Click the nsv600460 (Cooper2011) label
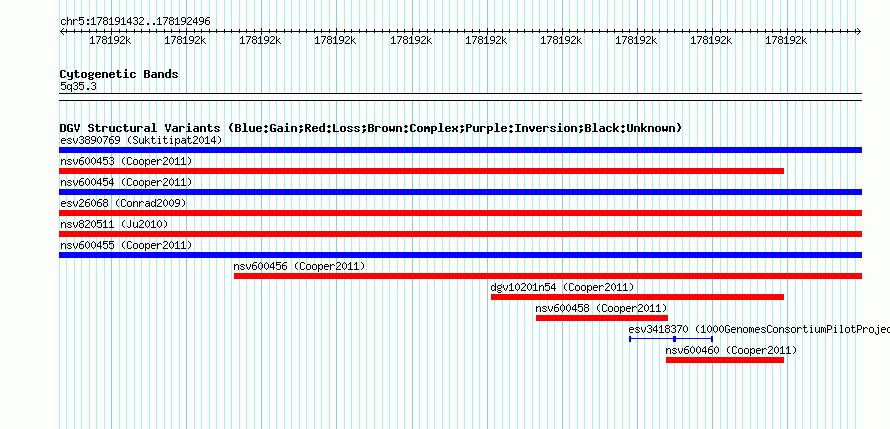 coord(732,350)
